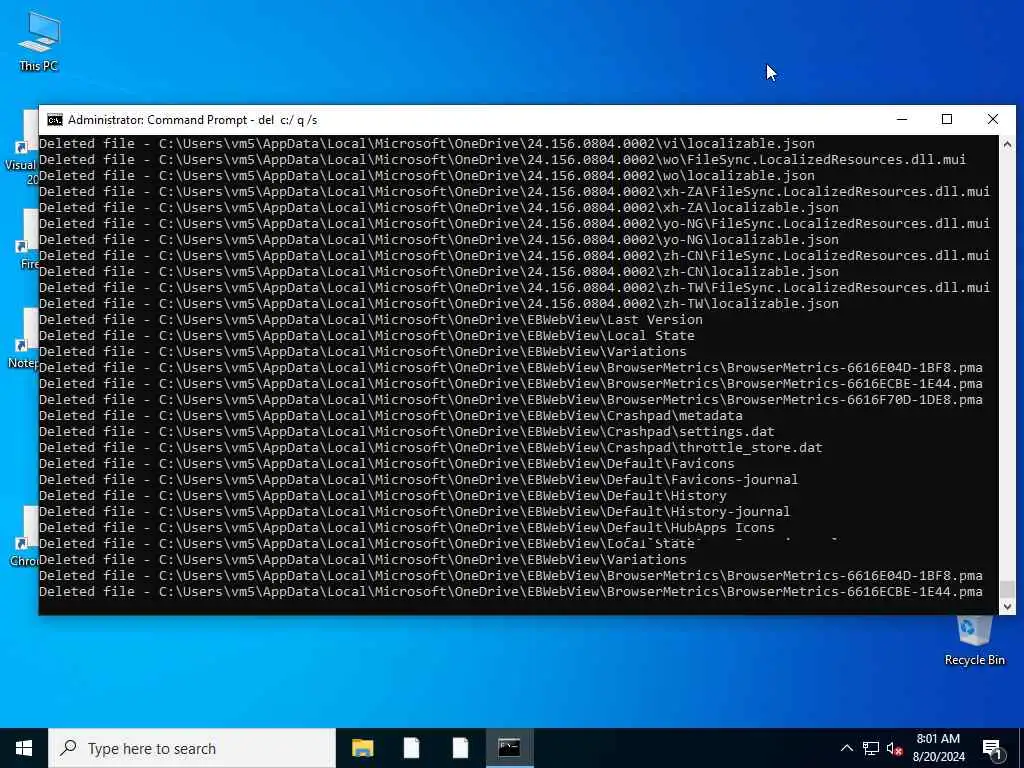
Task: Open the network status tray icon
Action: coord(871,748)
